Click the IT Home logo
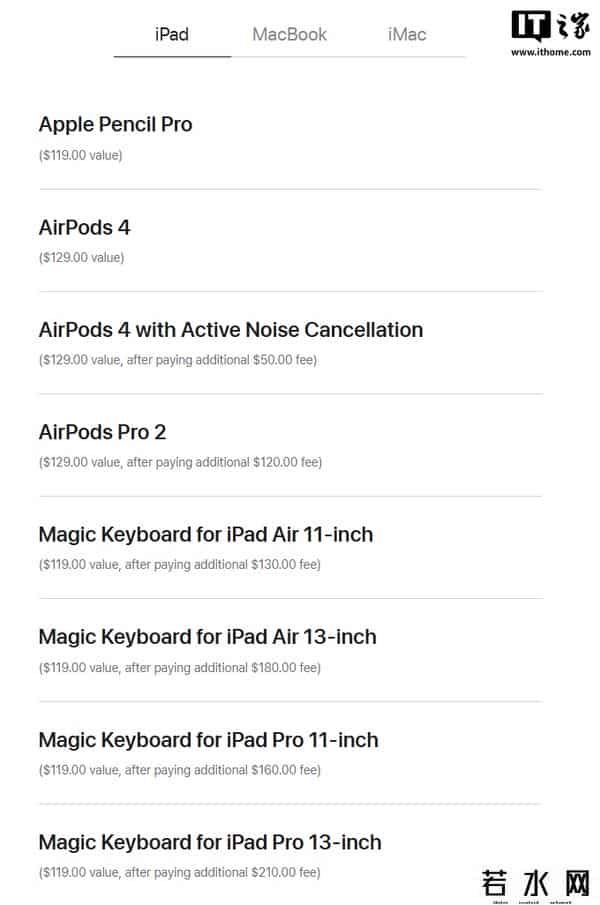Image resolution: width=600 pixels, height=905 pixels. coord(550,26)
